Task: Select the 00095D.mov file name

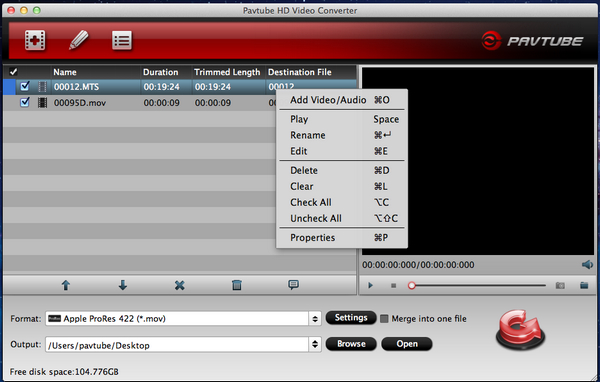Action: point(80,103)
